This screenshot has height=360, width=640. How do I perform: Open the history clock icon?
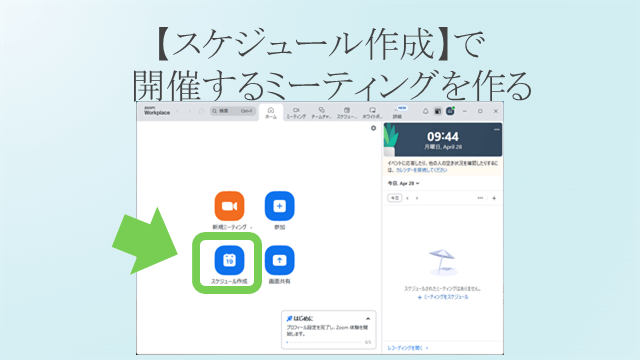coord(202,111)
